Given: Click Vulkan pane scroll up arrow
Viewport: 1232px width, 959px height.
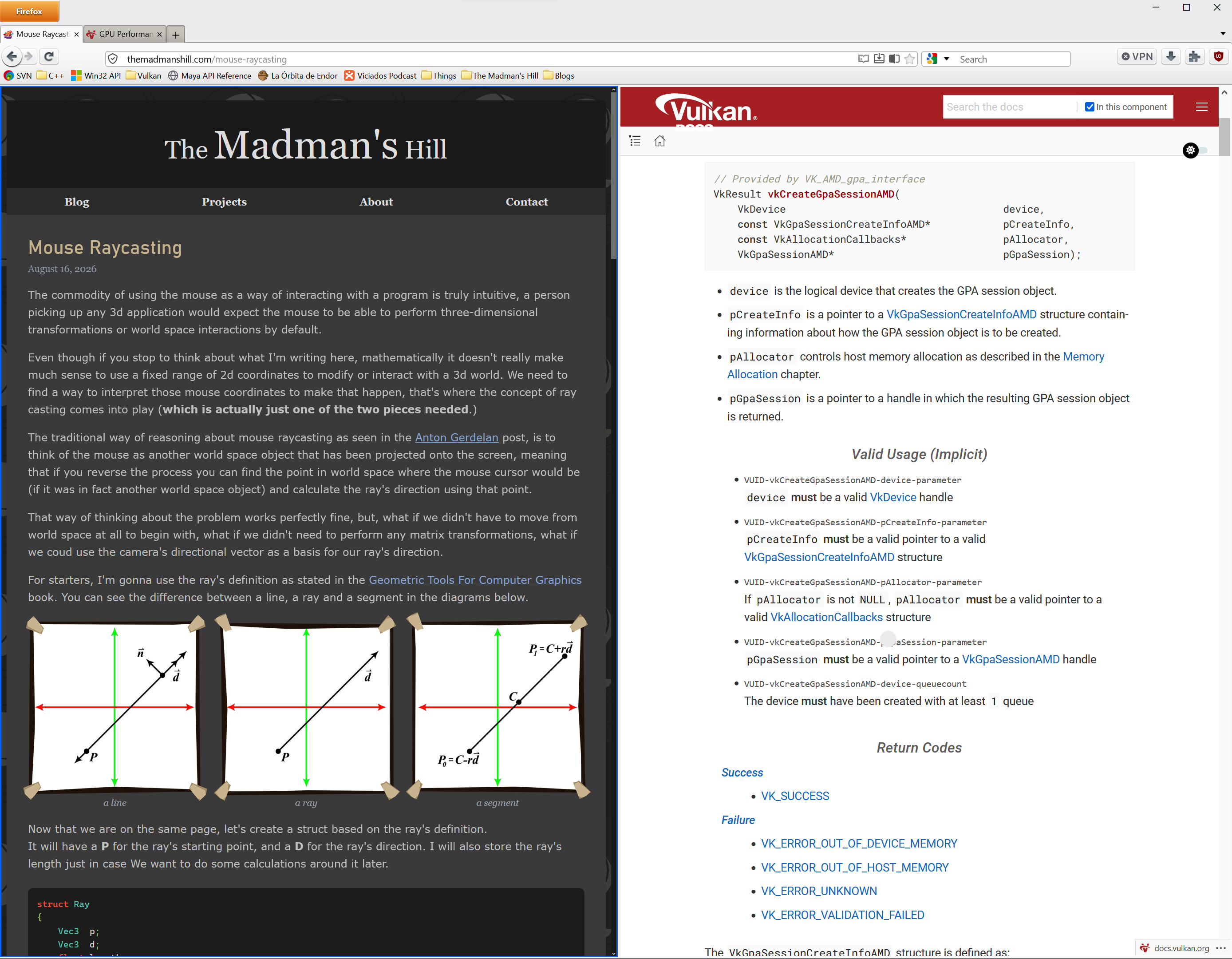Looking at the screenshot, I should click(1224, 92).
